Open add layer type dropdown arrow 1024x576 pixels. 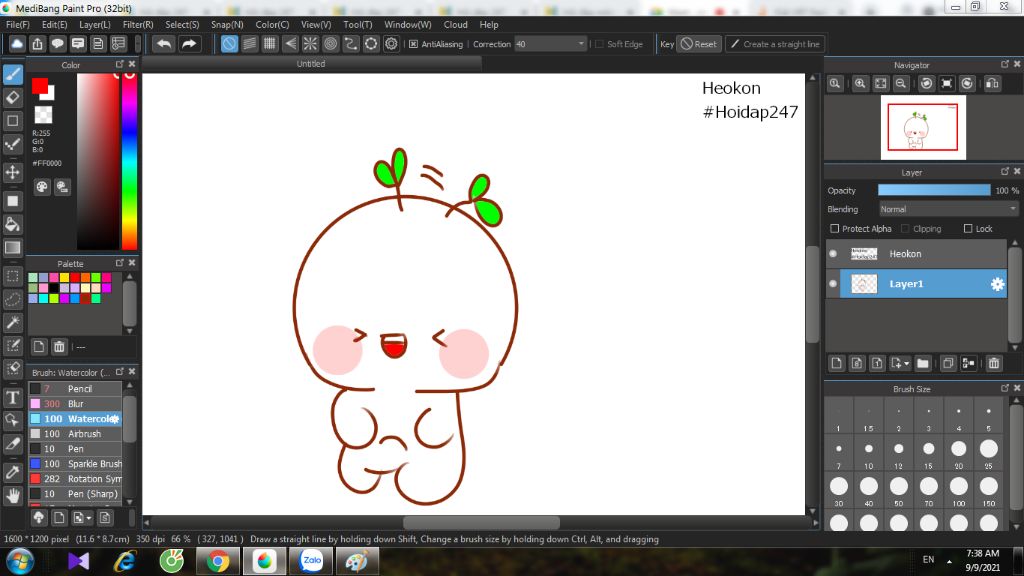click(906, 364)
